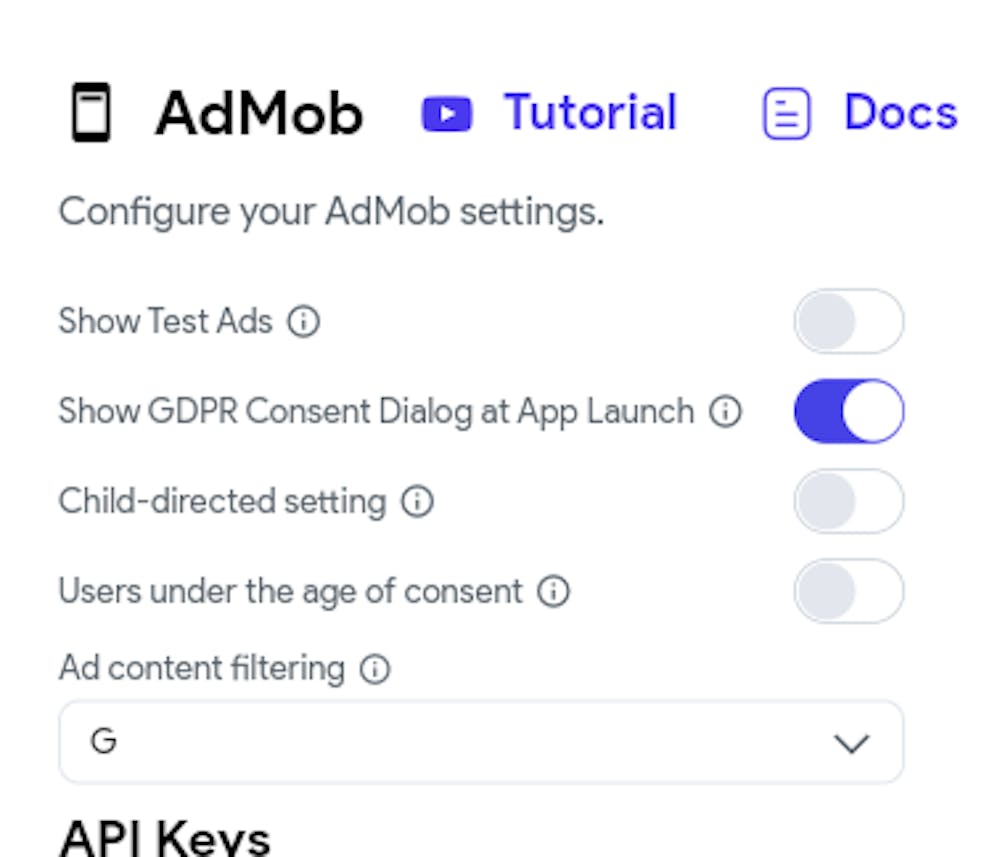Image resolution: width=1000 pixels, height=857 pixels.
Task: Click the Tutorial video play icon
Action: [x=446, y=113]
